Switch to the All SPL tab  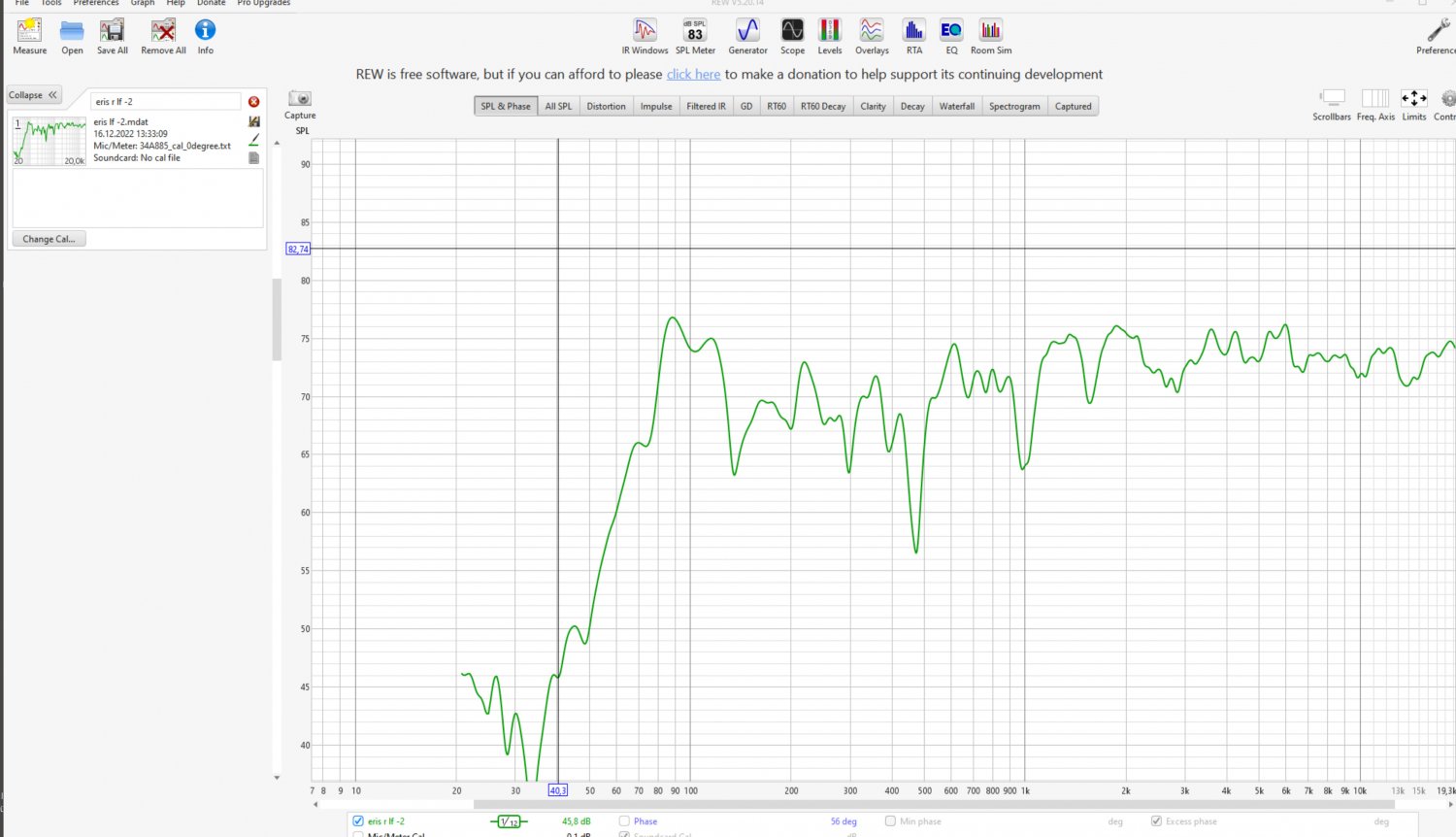pyautogui.click(x=558, y=106)
